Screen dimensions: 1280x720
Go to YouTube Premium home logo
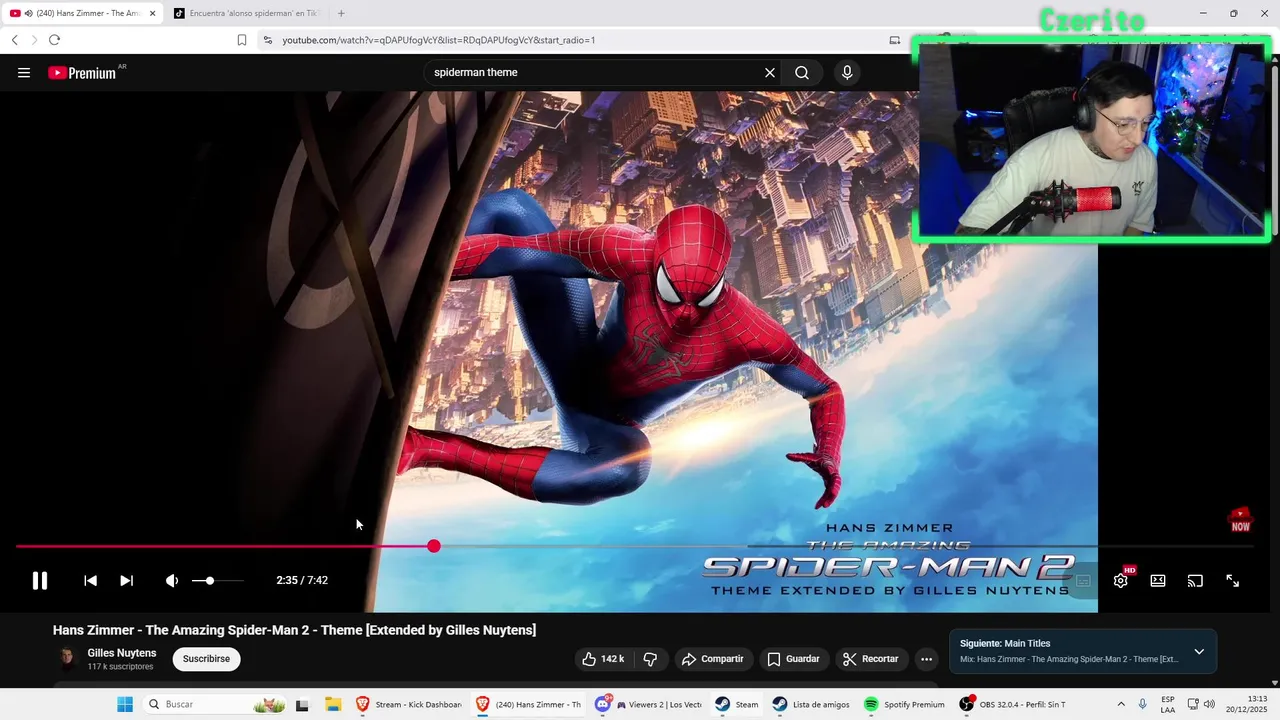[x=82, y=73]
